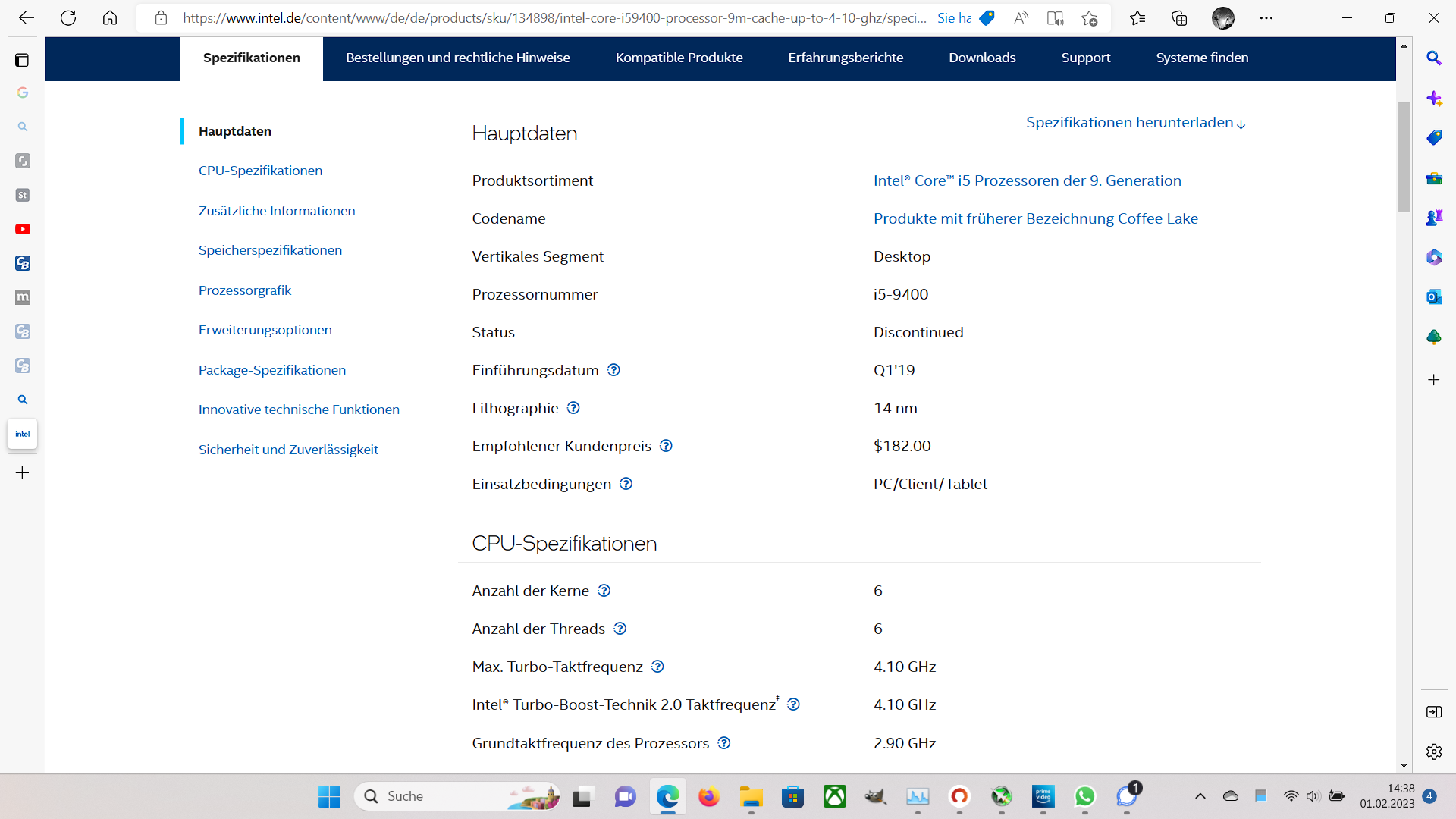Open Outlook in the Edge sidebar
Image resolution: width=1456 pixels, height=819 pixels.
pyautogui.click(x=1434, y=297)
